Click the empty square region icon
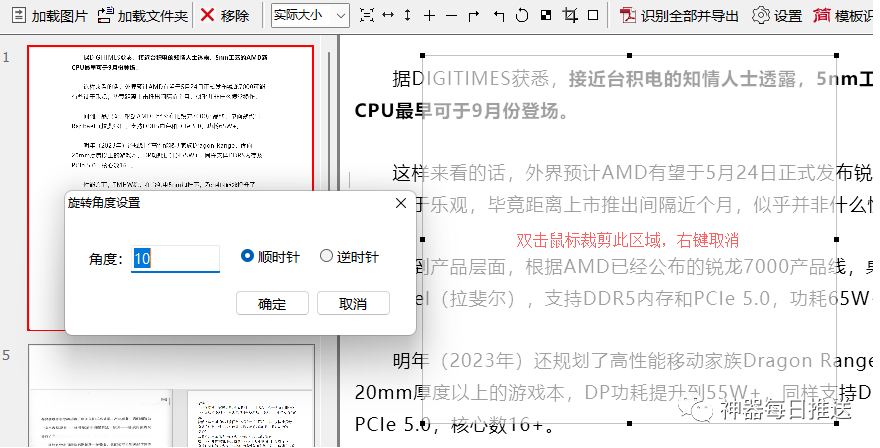This screenshot has width=880, height=448. click(x=593, y=15)
